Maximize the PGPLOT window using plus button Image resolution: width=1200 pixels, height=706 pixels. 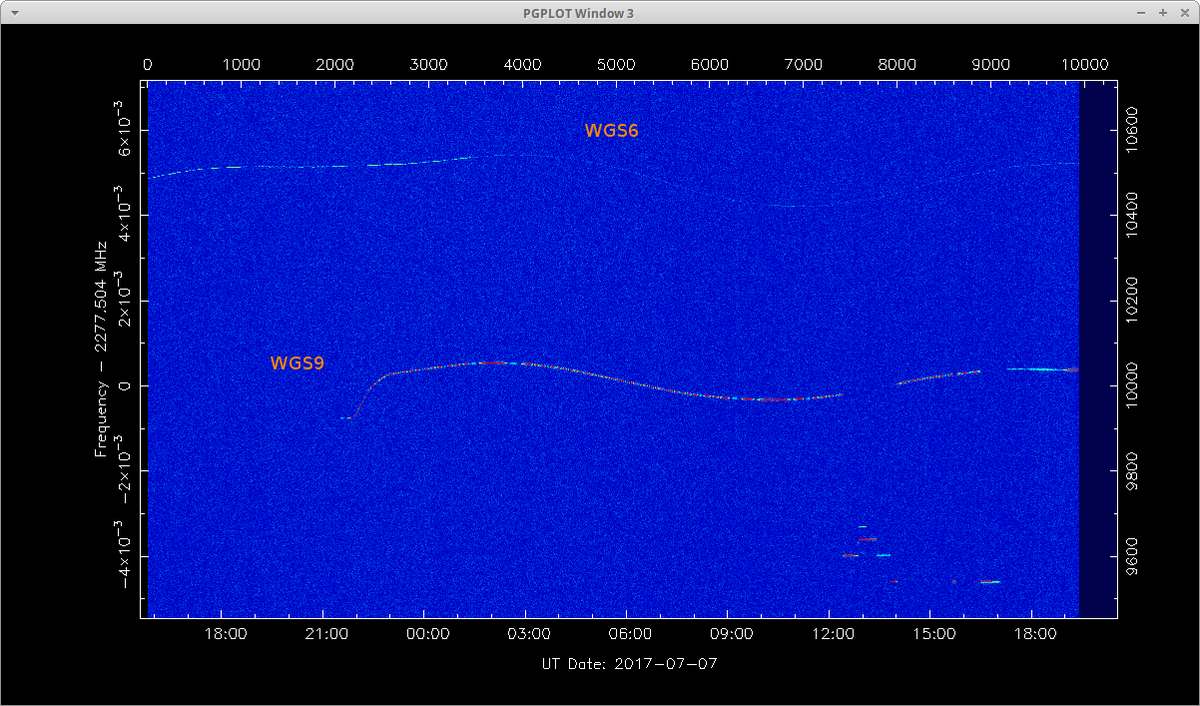click(1163, 13)
